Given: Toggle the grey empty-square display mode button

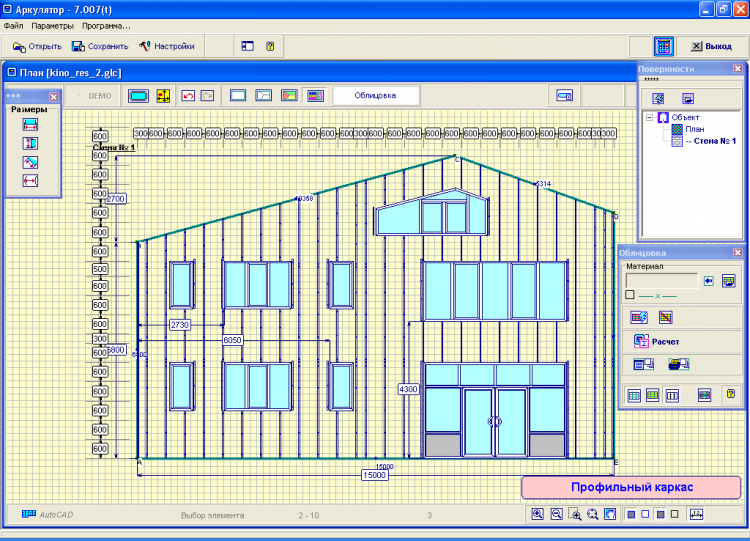Looking at the screenshot, I should point(674,514).
